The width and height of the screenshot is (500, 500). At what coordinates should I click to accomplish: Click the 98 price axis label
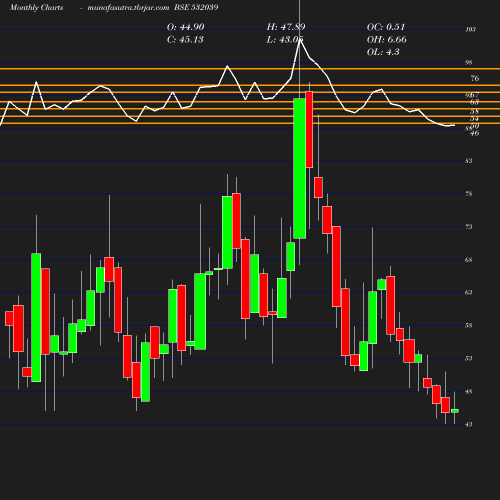click(469, 62)
